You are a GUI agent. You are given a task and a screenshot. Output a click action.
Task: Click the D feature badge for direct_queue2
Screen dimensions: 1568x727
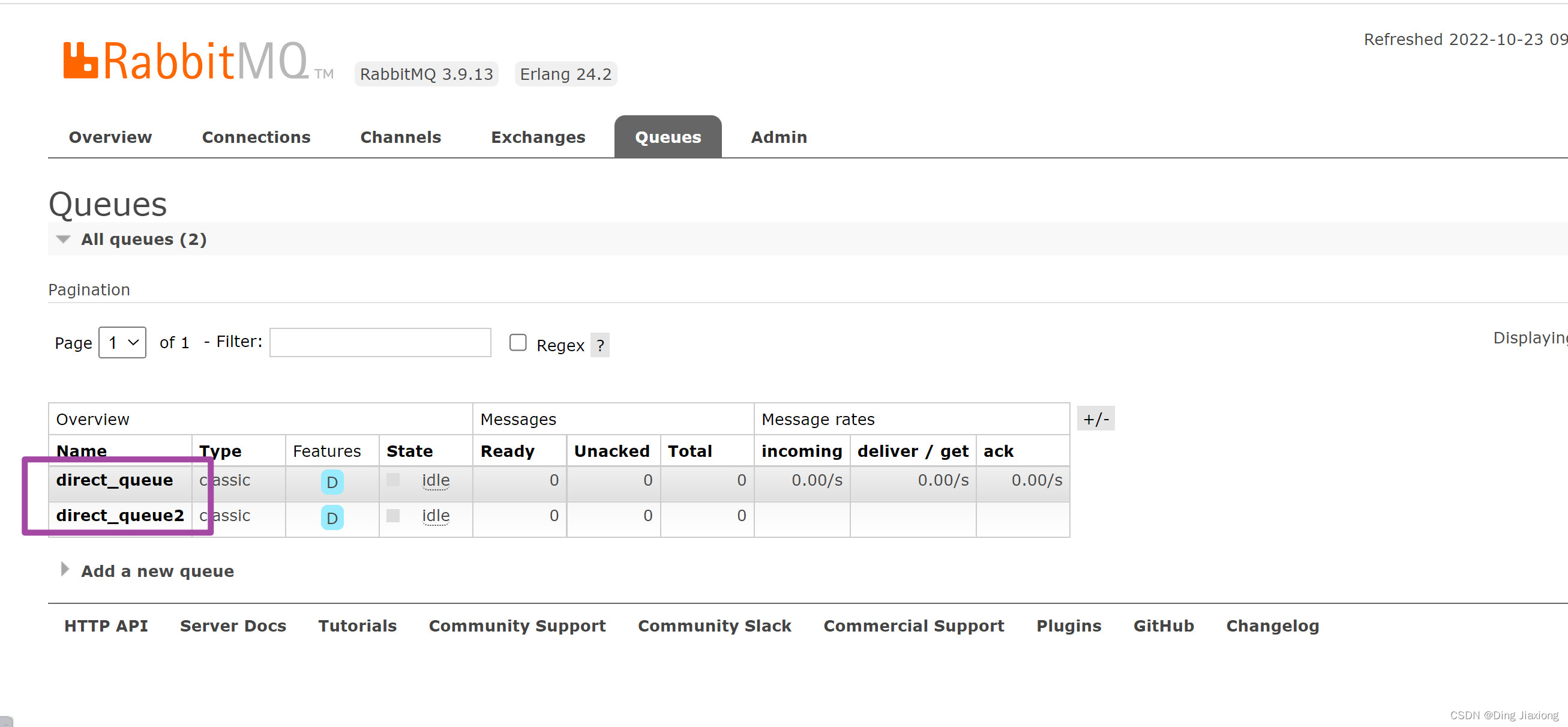click(x=332, y=517)
